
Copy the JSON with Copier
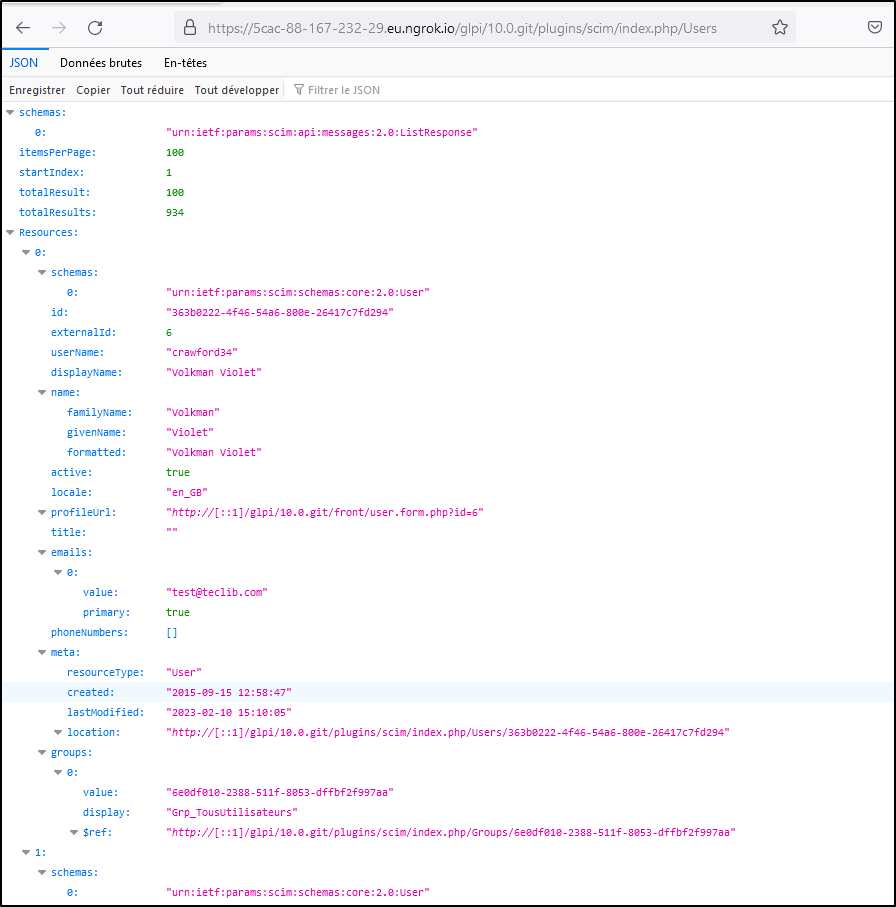93,89
